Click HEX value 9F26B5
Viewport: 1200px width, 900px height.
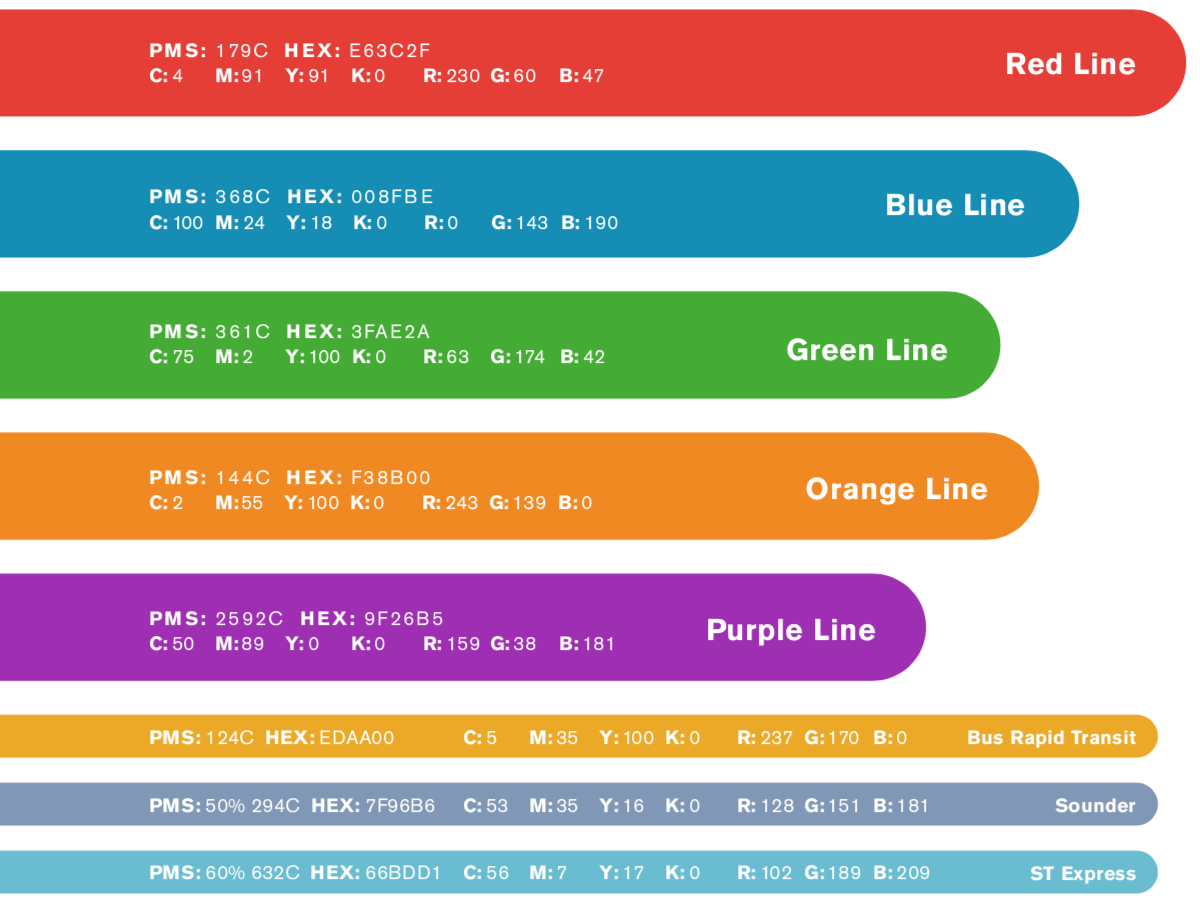point(404,619)
